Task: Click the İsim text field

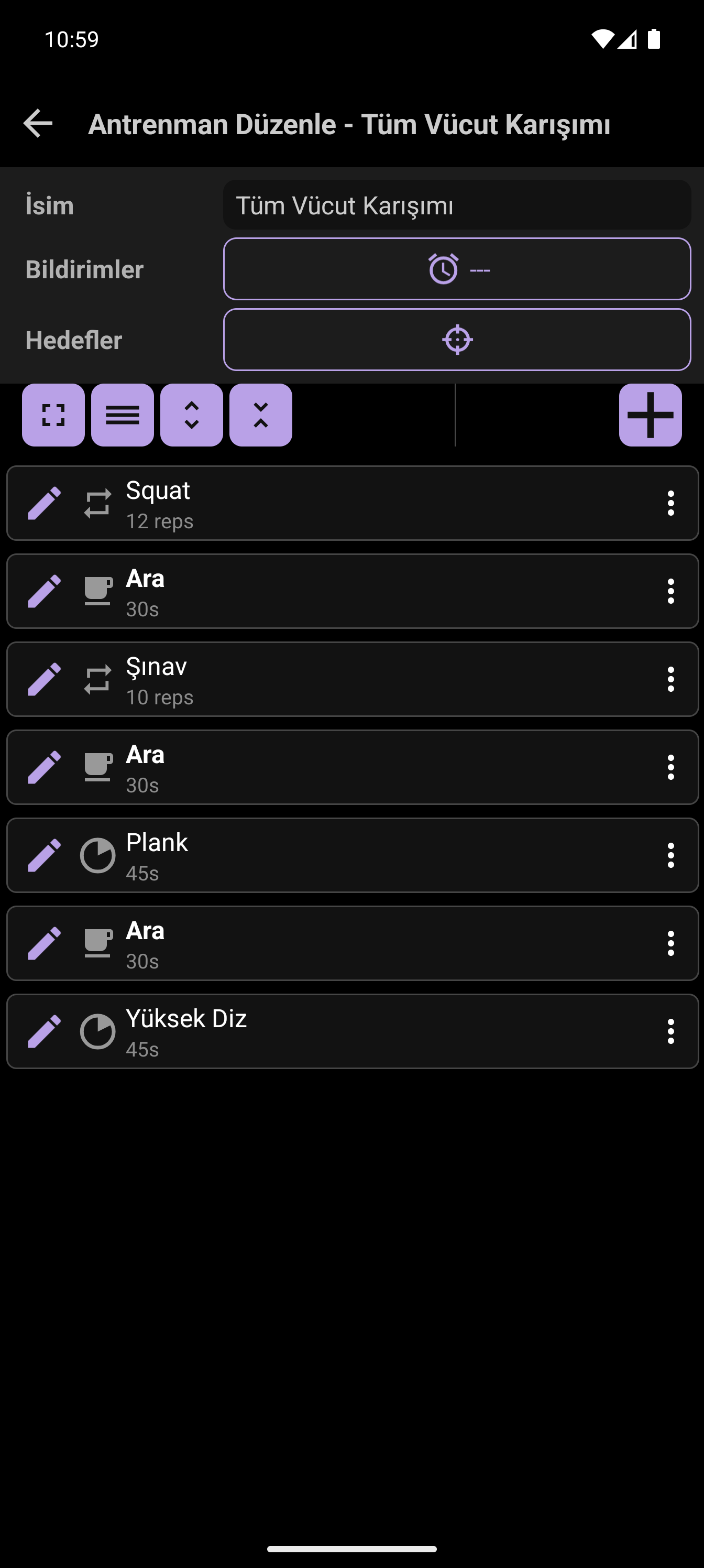Action: click(457, 205)
